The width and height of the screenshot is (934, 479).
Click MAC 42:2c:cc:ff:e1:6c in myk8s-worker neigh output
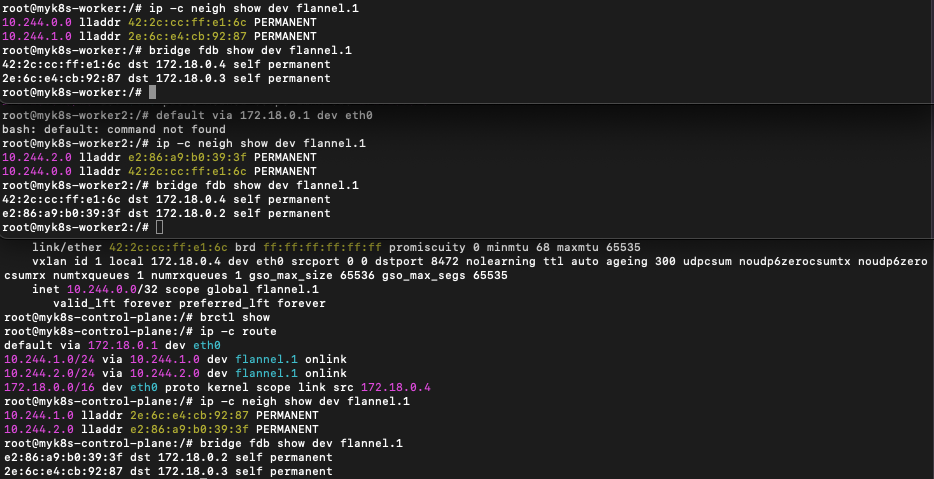(x=188, y=23)
